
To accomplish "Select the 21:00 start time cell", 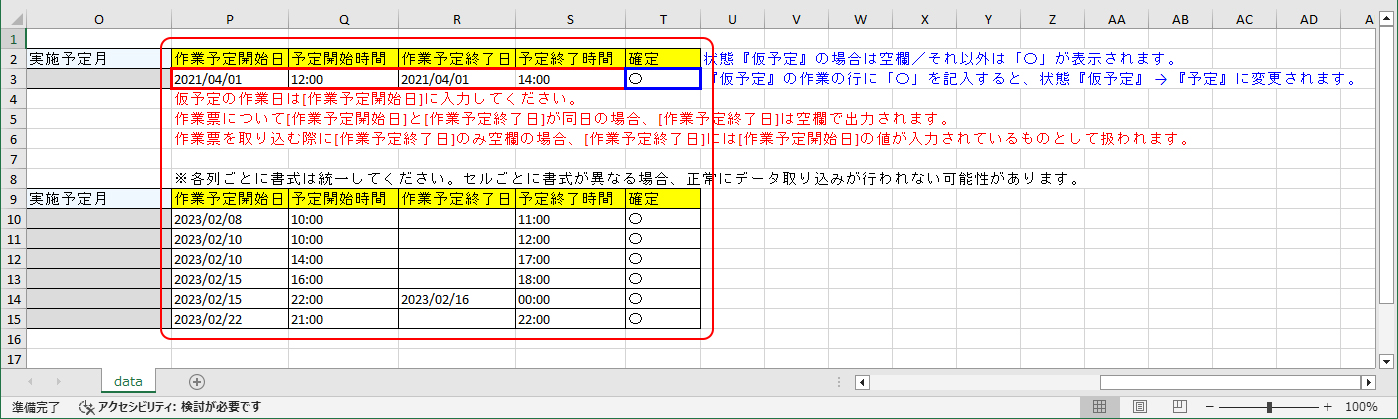I will [x=343, y=319].
